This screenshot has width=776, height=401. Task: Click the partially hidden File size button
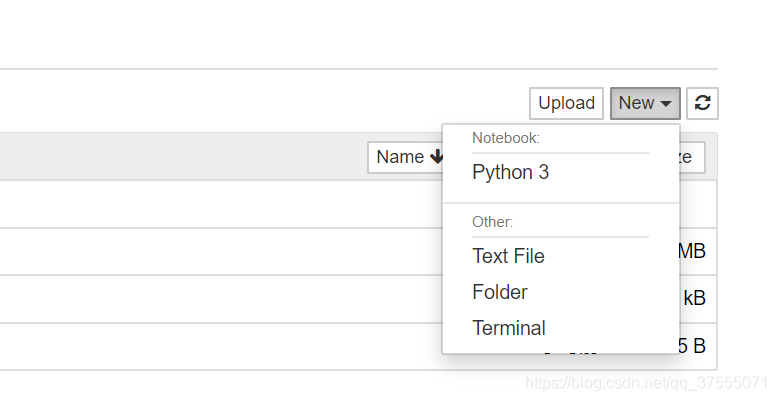coord(692,157)
